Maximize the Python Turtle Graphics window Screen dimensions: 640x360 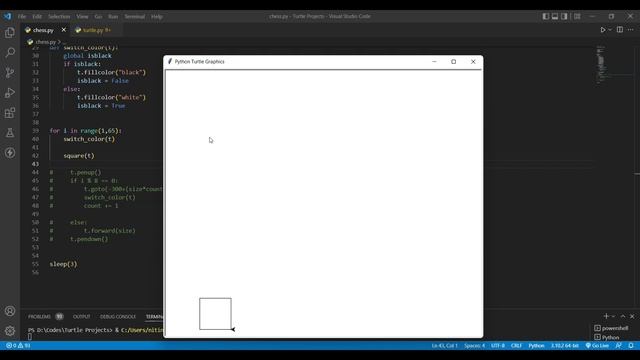[453, 62]
